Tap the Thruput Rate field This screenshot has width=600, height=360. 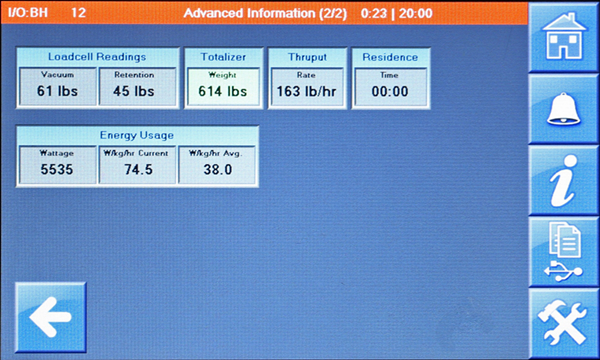[307, 87]
